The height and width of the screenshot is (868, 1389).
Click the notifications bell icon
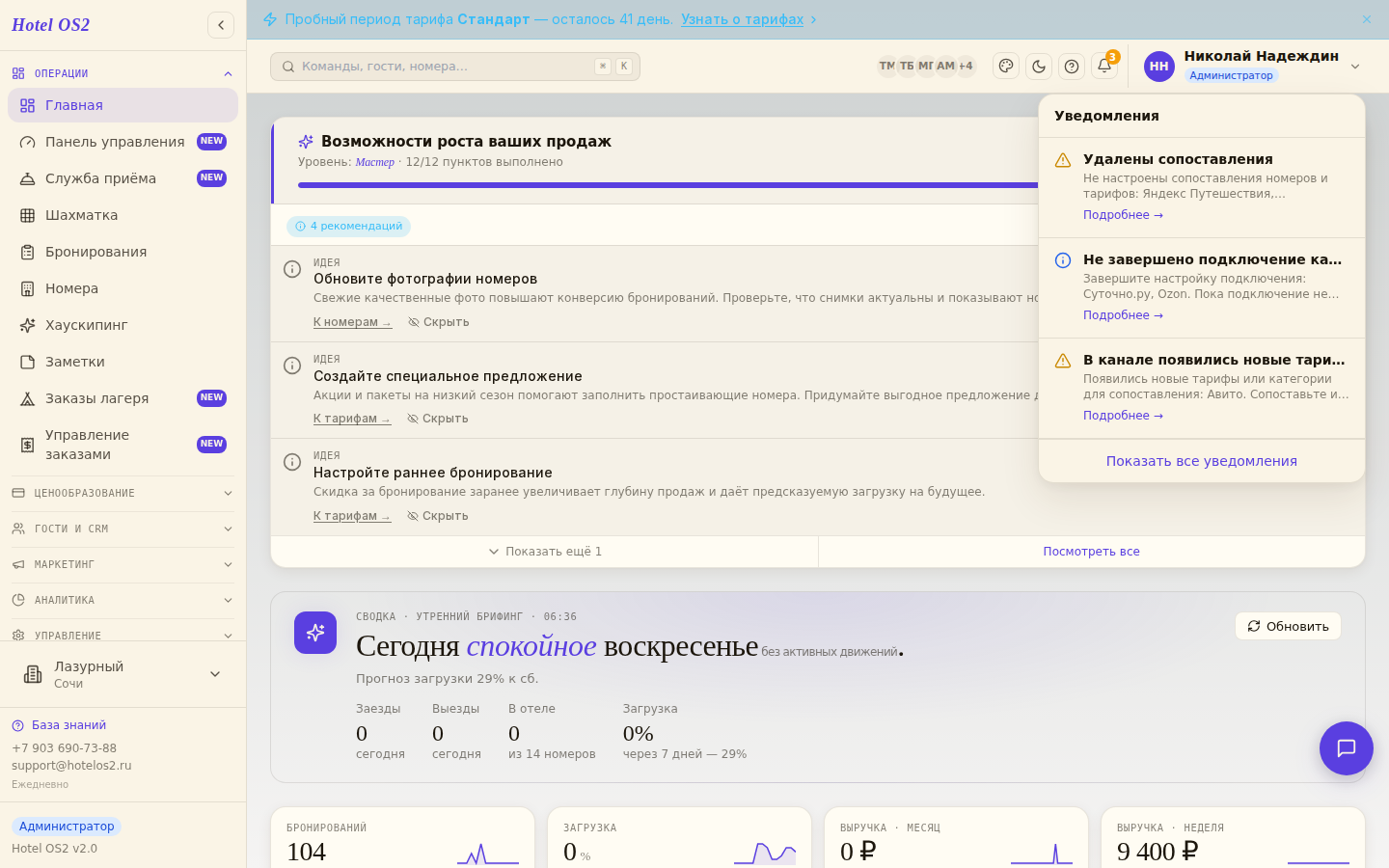point(1104,67)
